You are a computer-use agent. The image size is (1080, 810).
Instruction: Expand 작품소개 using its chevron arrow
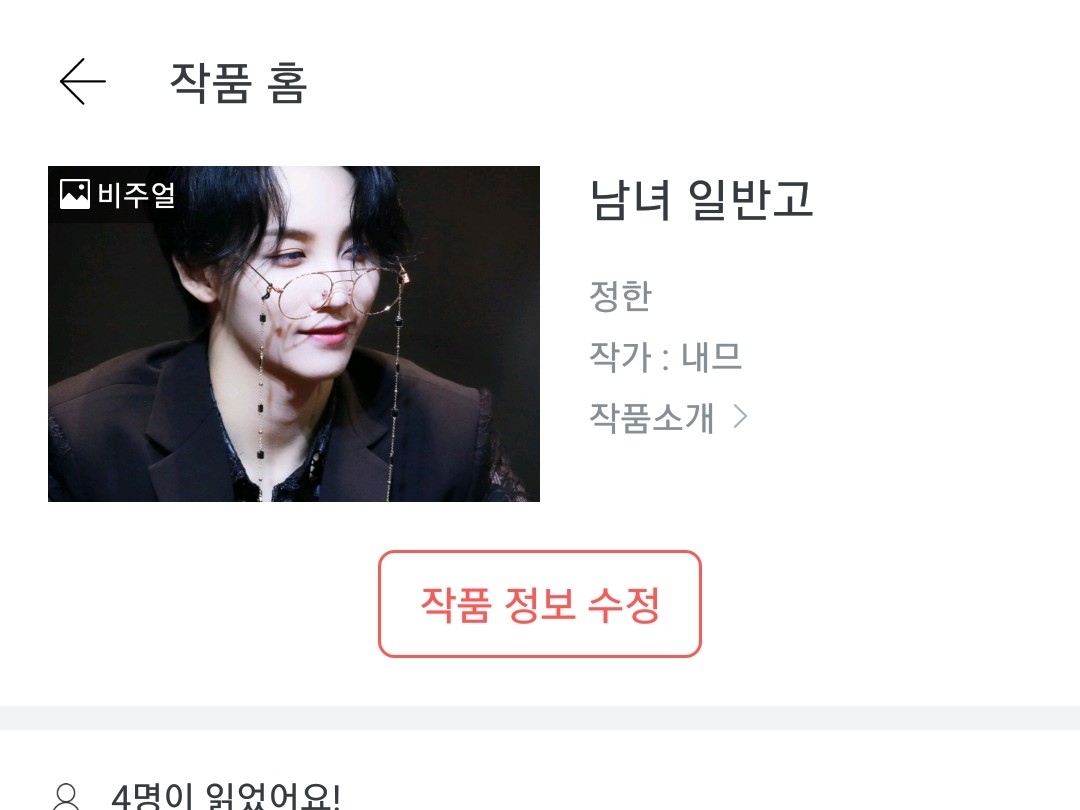pyautogui.click(x=740, y=417)
